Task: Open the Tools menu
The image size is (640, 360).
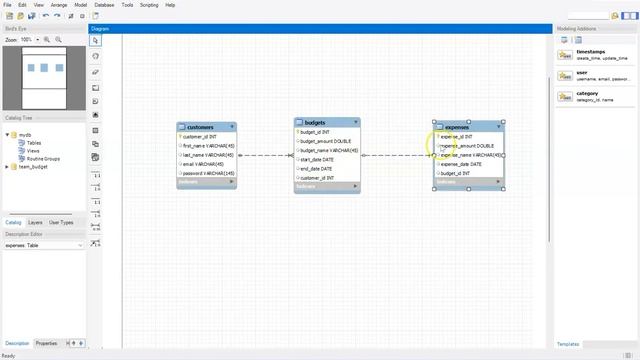Action: click(x=127, y=5)
